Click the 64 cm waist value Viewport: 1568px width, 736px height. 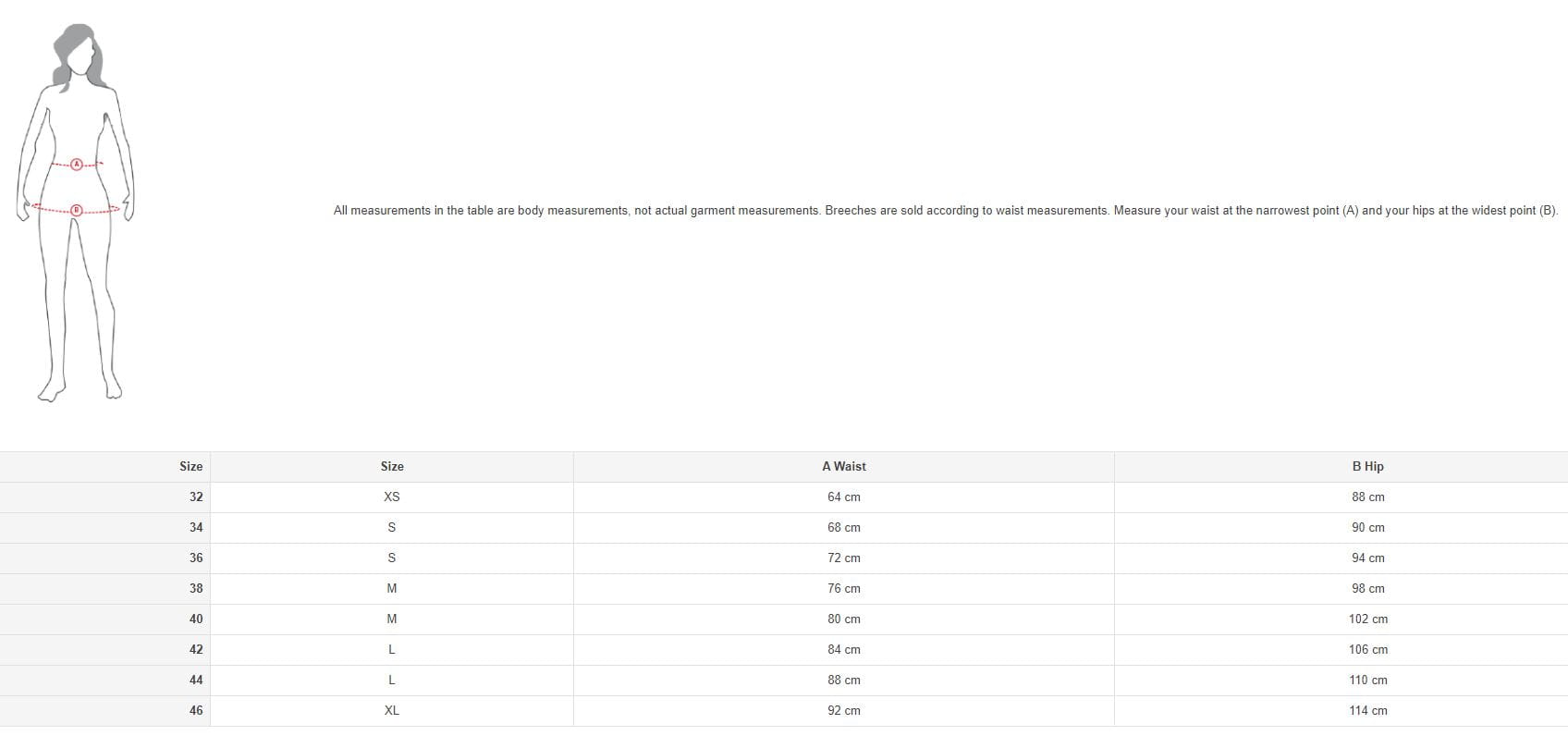click(x=843, y=497)
